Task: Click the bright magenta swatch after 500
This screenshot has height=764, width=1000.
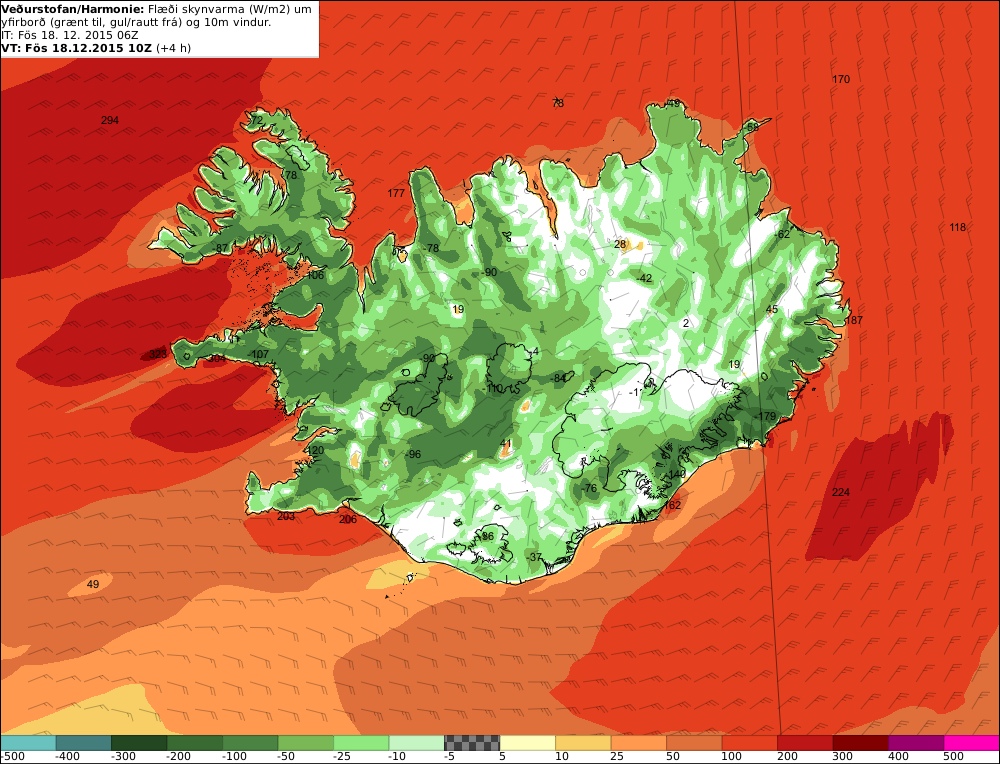Action: (971, 742)
